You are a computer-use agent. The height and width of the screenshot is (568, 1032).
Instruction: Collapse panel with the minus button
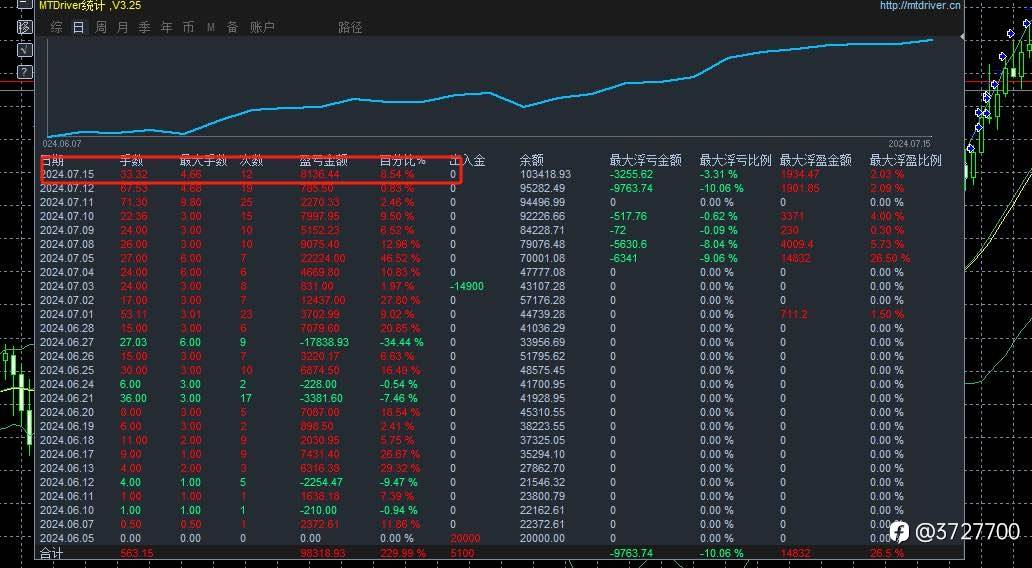tap(24, 5)
